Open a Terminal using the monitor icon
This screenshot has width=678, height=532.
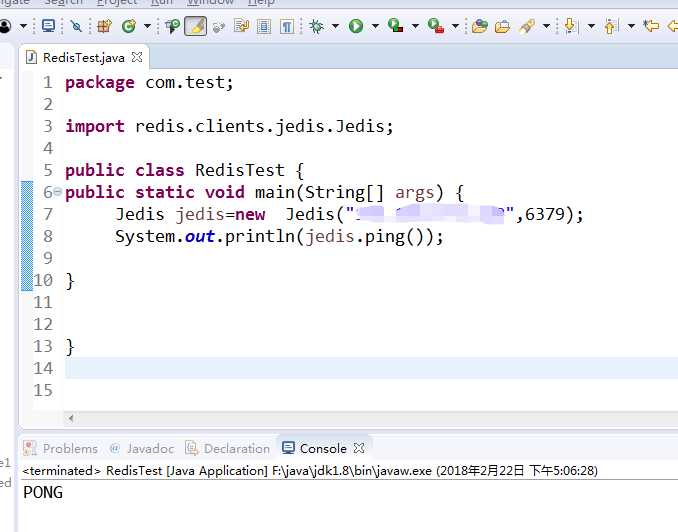click(x=48, y=26)
